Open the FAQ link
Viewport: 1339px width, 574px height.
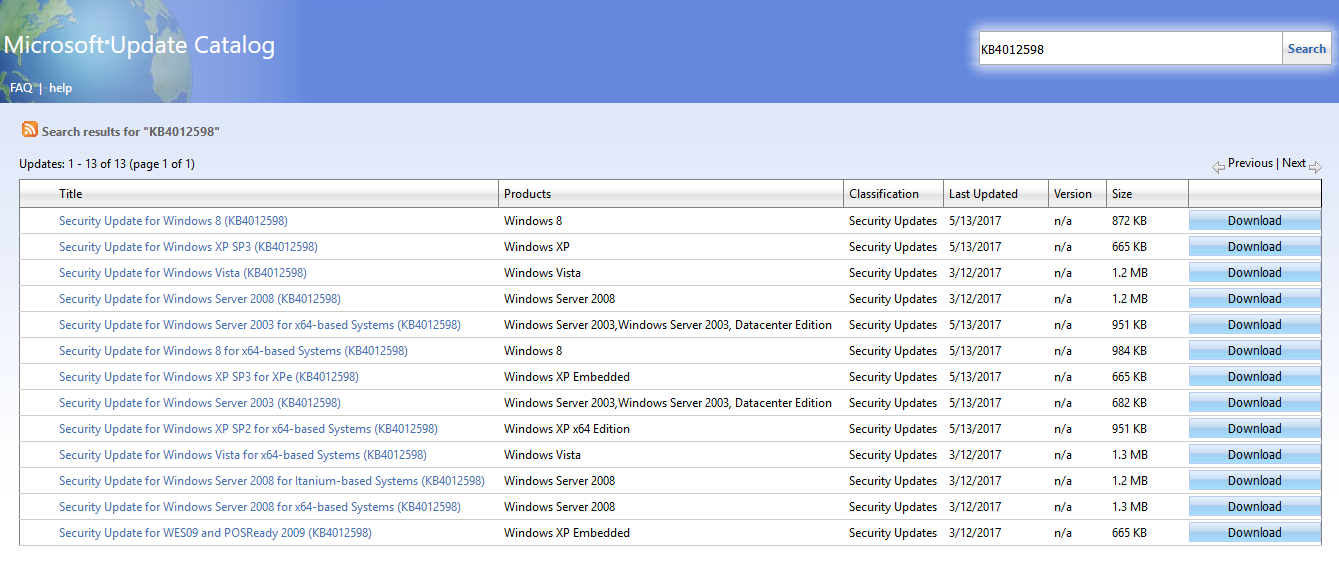click(x=21, y=88)
